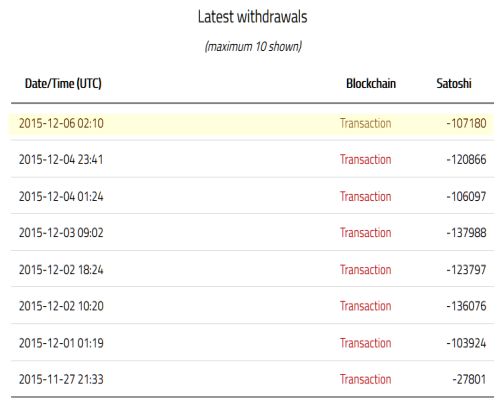Viewport: 500px width, 400px height.
Task: Click the Blockchain column header
Action: tap(371, 83)
